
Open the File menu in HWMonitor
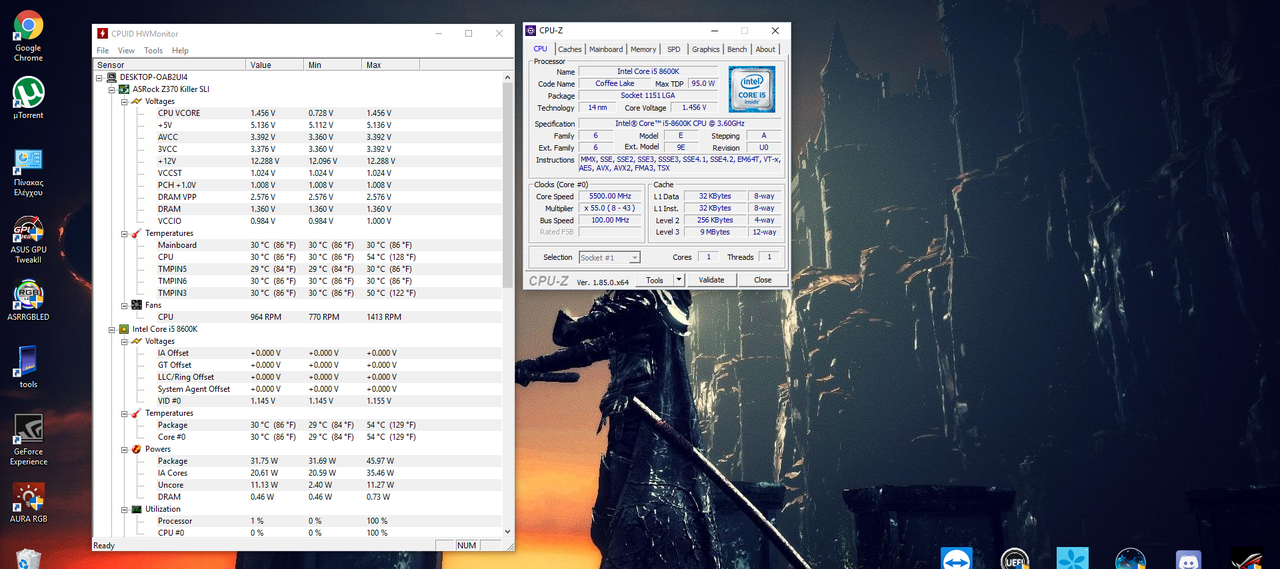point(103,50)
